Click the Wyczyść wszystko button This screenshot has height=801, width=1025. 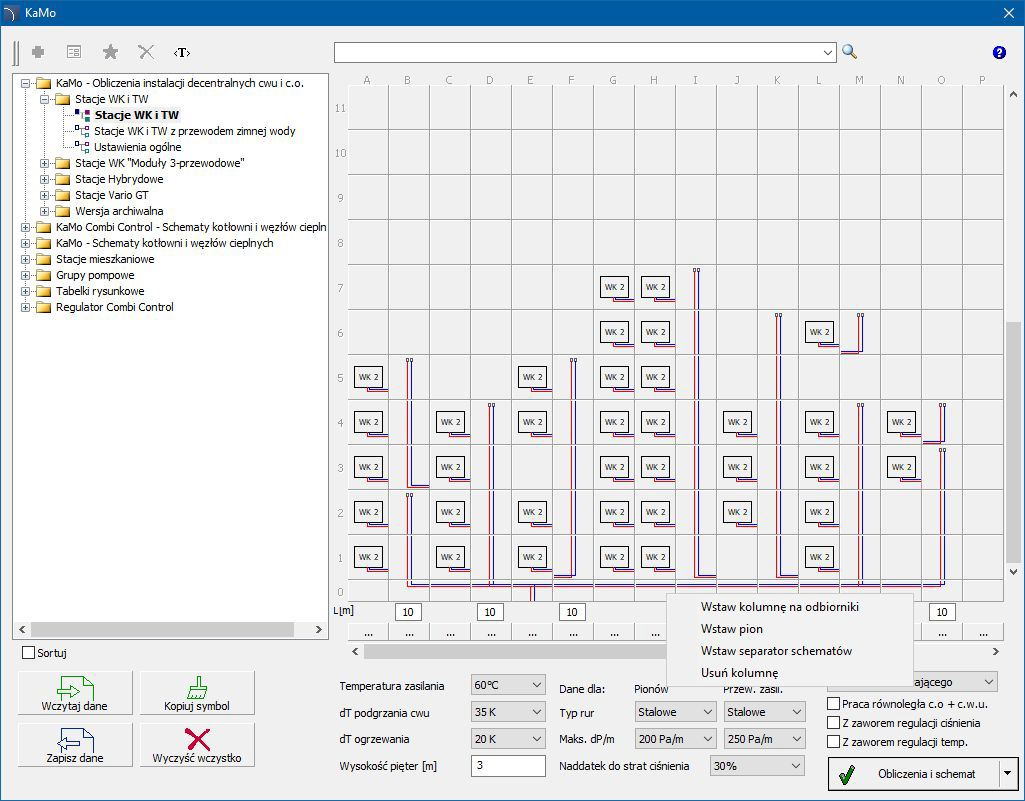click(197, 745)
